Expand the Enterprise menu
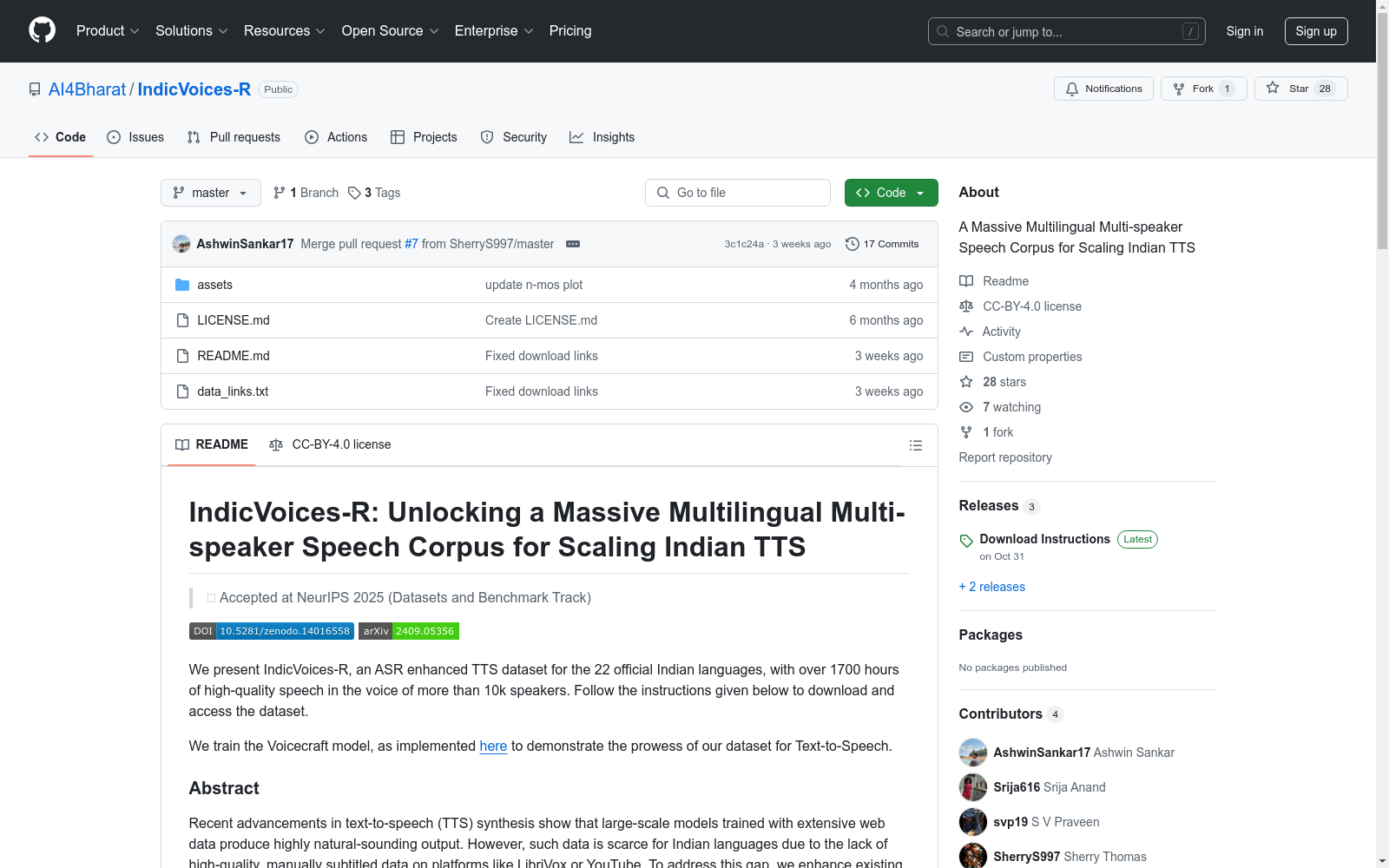Viewport: 1389px width, 868px height. [x=494, y=31]
